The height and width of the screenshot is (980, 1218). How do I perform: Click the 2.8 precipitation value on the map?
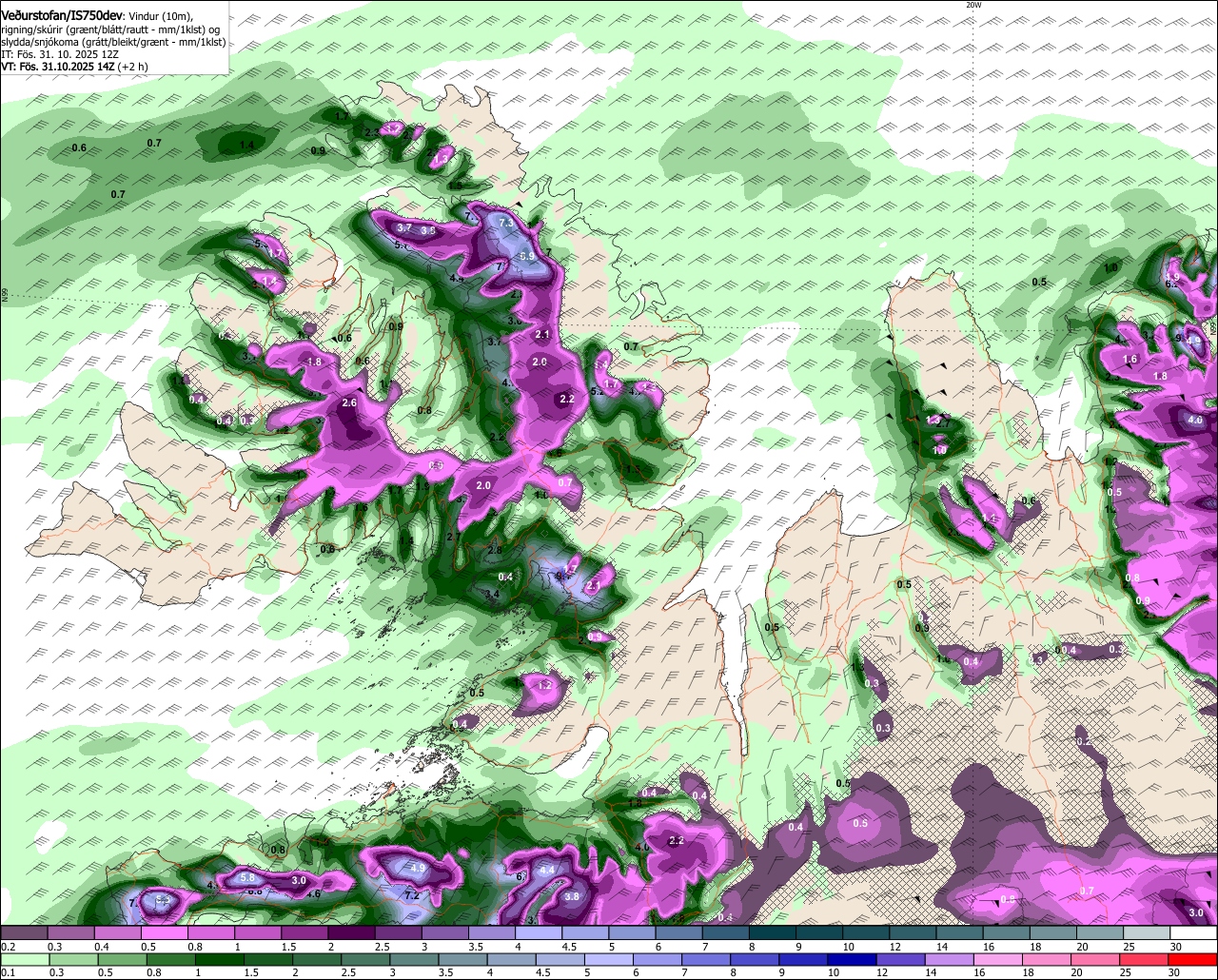click(x=494, y=551)
